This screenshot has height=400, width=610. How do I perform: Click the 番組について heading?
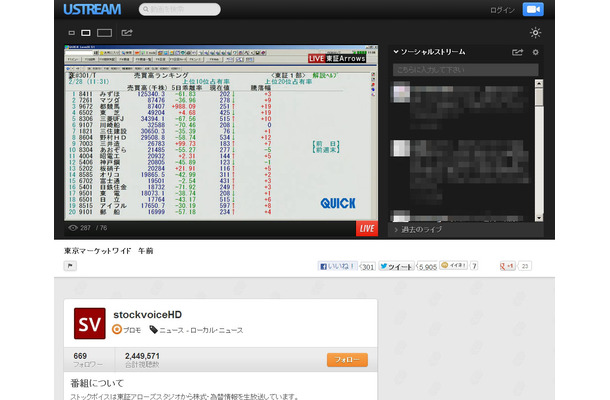coord(97,383)
